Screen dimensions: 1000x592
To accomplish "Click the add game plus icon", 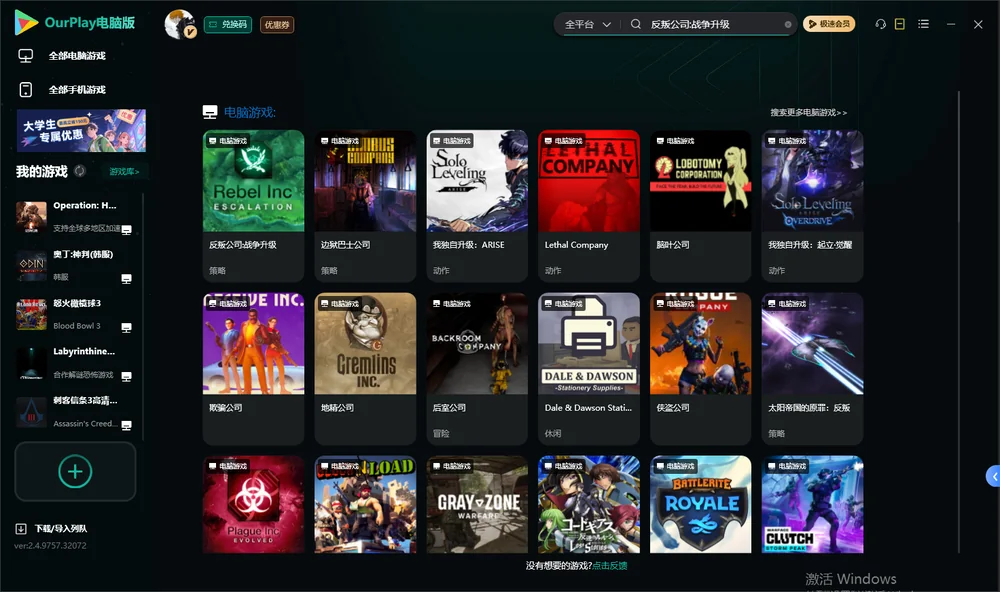I will coord(75,471).
